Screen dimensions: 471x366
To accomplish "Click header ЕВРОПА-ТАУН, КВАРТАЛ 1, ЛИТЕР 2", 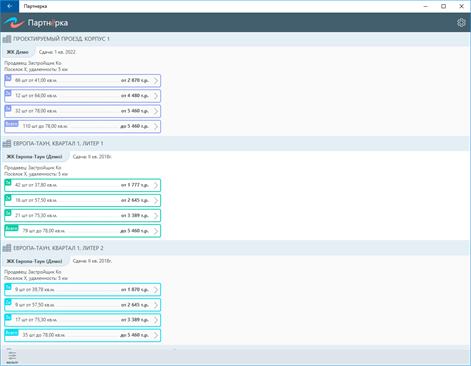I will click(58, 248).
